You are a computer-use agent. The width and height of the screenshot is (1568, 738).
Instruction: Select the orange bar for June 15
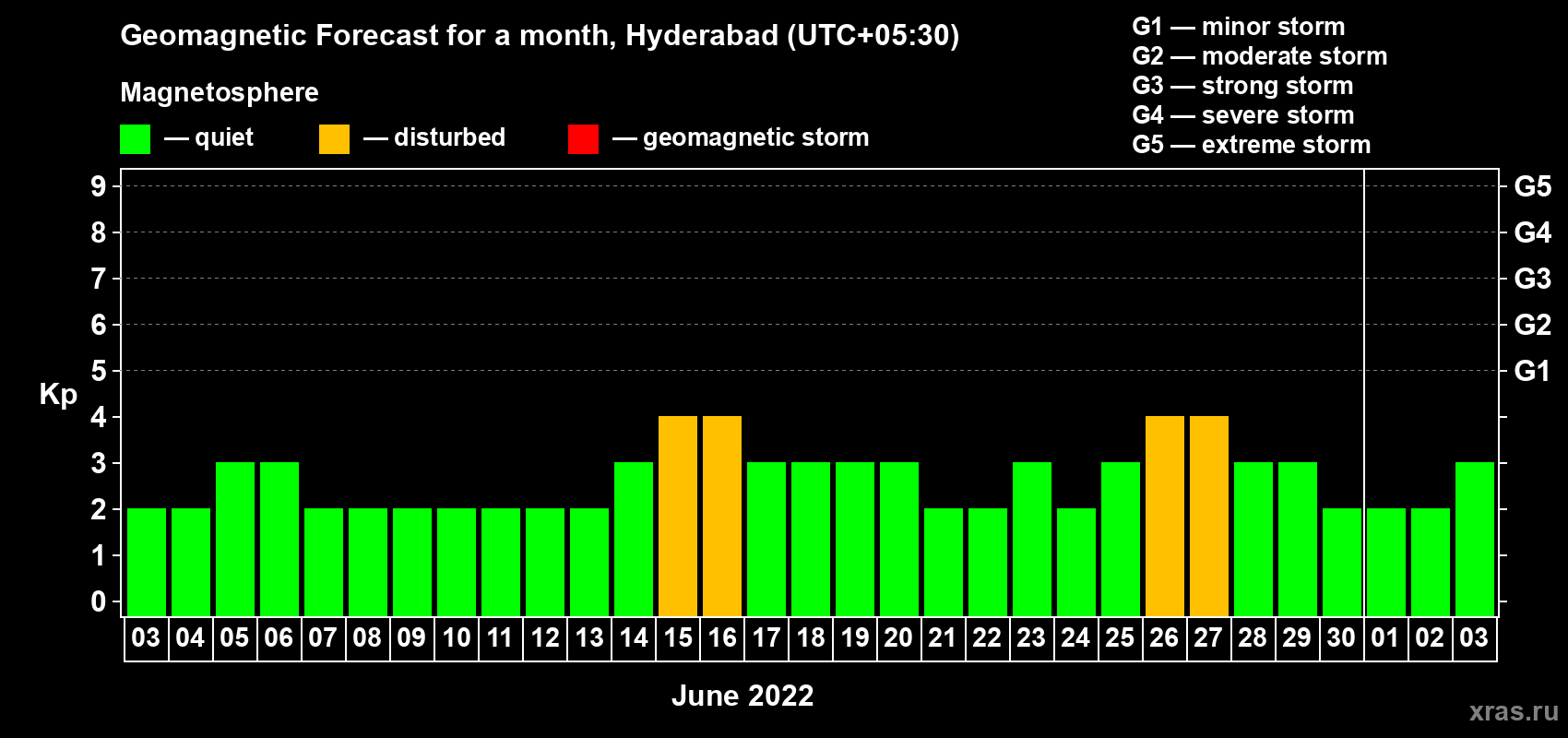(678, 517)
